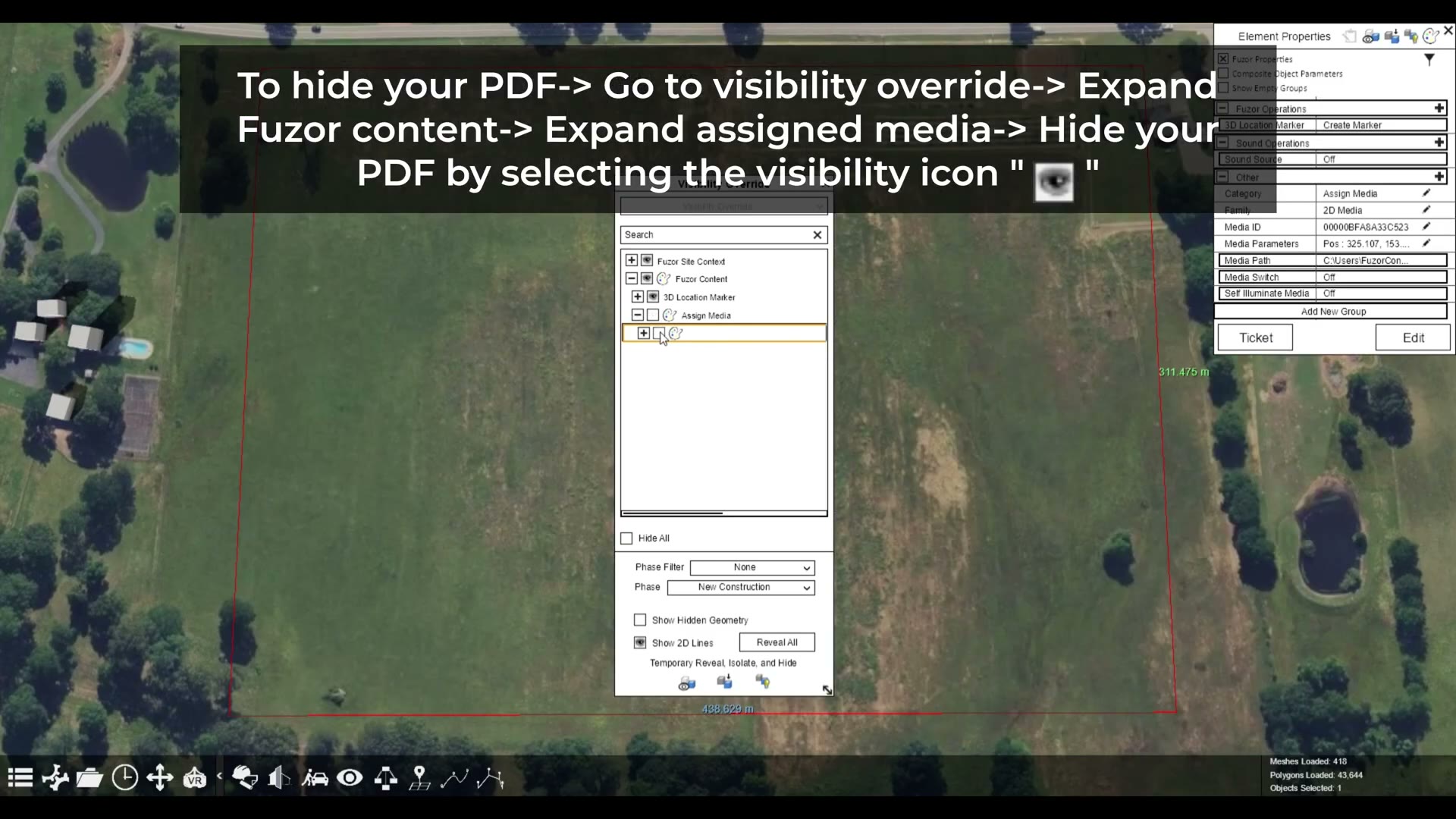Enable Show Hidden Geometry checkbox
Image resolution: width=1456 pixels, height=819 pixels.
point(640,620)
